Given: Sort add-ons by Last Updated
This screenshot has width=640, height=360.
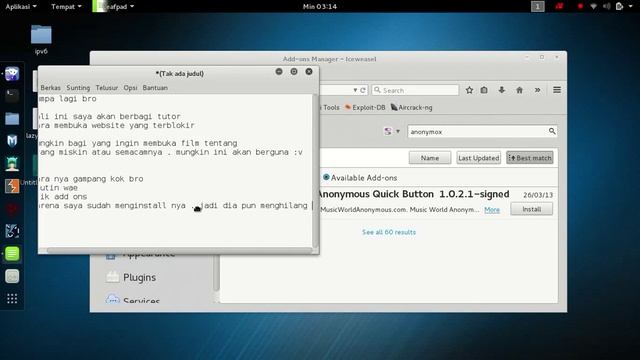Looking at the screenshot, I should (x=478, y=158).
